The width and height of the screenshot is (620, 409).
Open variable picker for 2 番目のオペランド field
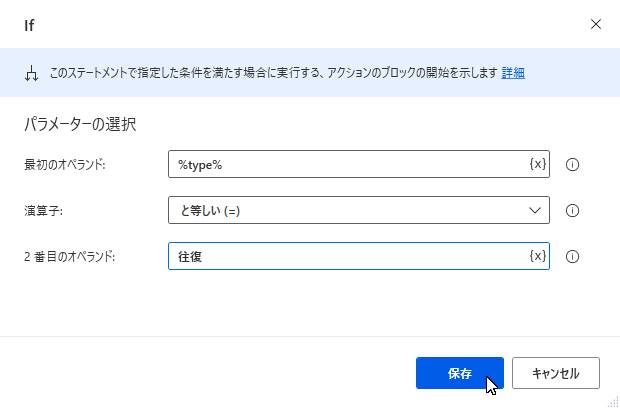pos(538,256)
